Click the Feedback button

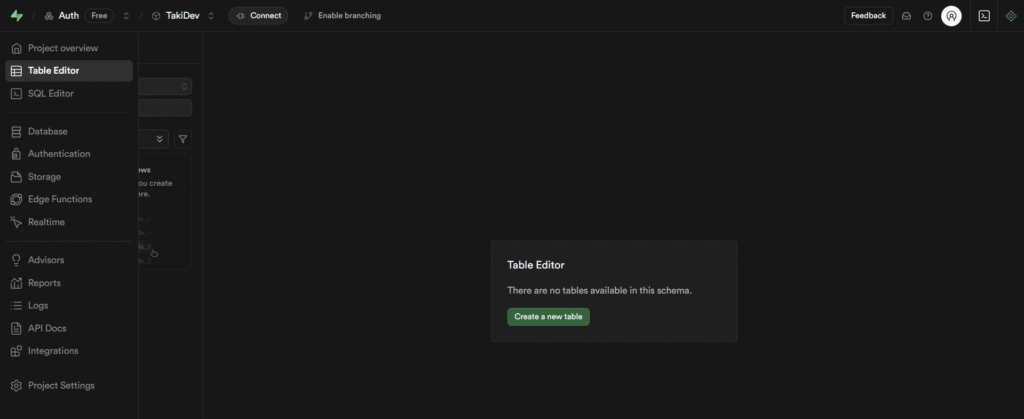868,16
